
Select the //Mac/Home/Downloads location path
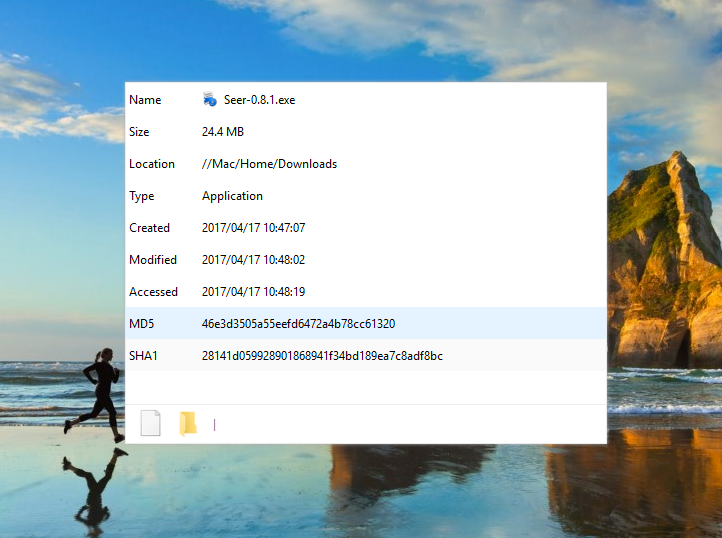[x=269, y=164]
